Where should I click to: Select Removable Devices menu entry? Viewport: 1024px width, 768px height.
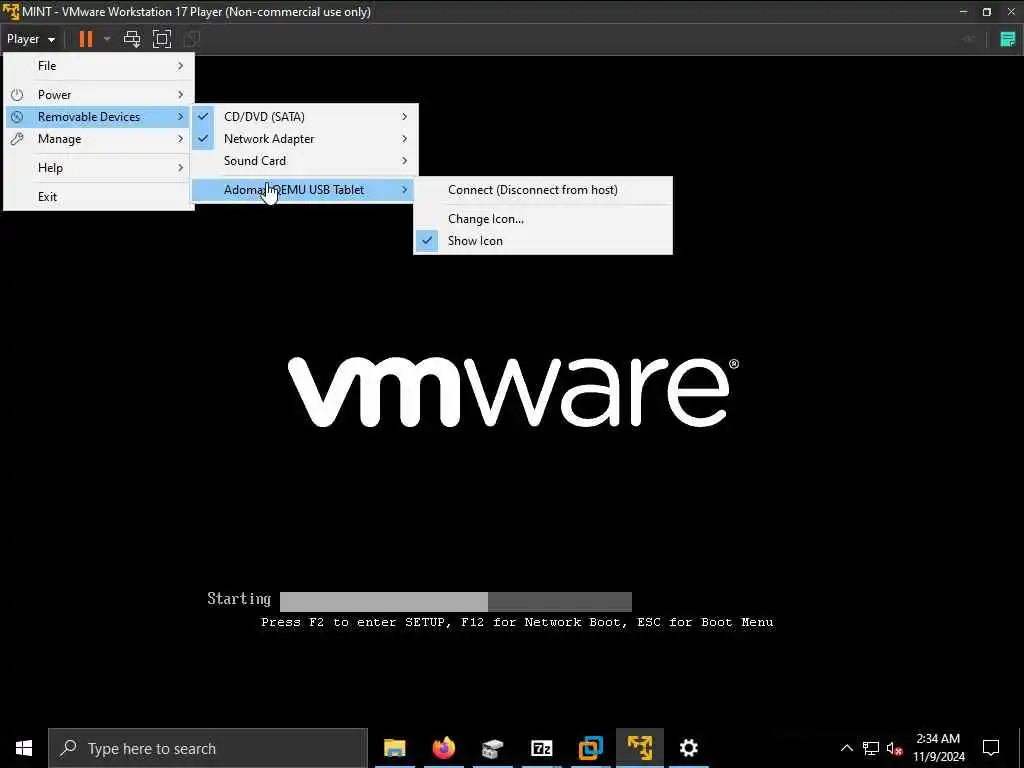pyautogui.click(x=99, y=117)
